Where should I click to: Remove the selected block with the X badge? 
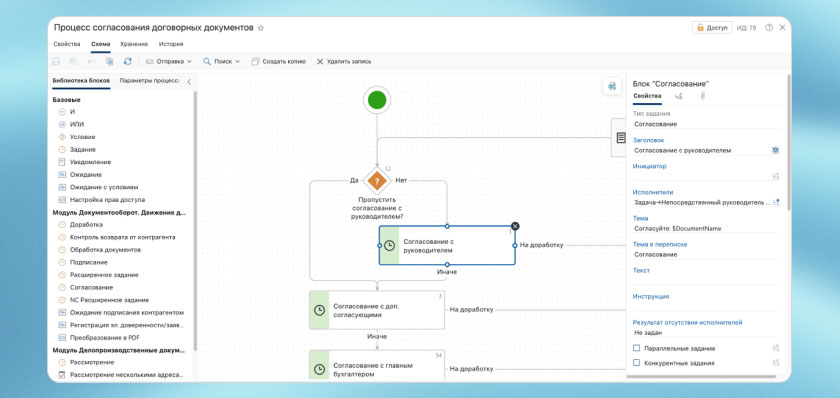pyautogui.click(x=515, y=226)
